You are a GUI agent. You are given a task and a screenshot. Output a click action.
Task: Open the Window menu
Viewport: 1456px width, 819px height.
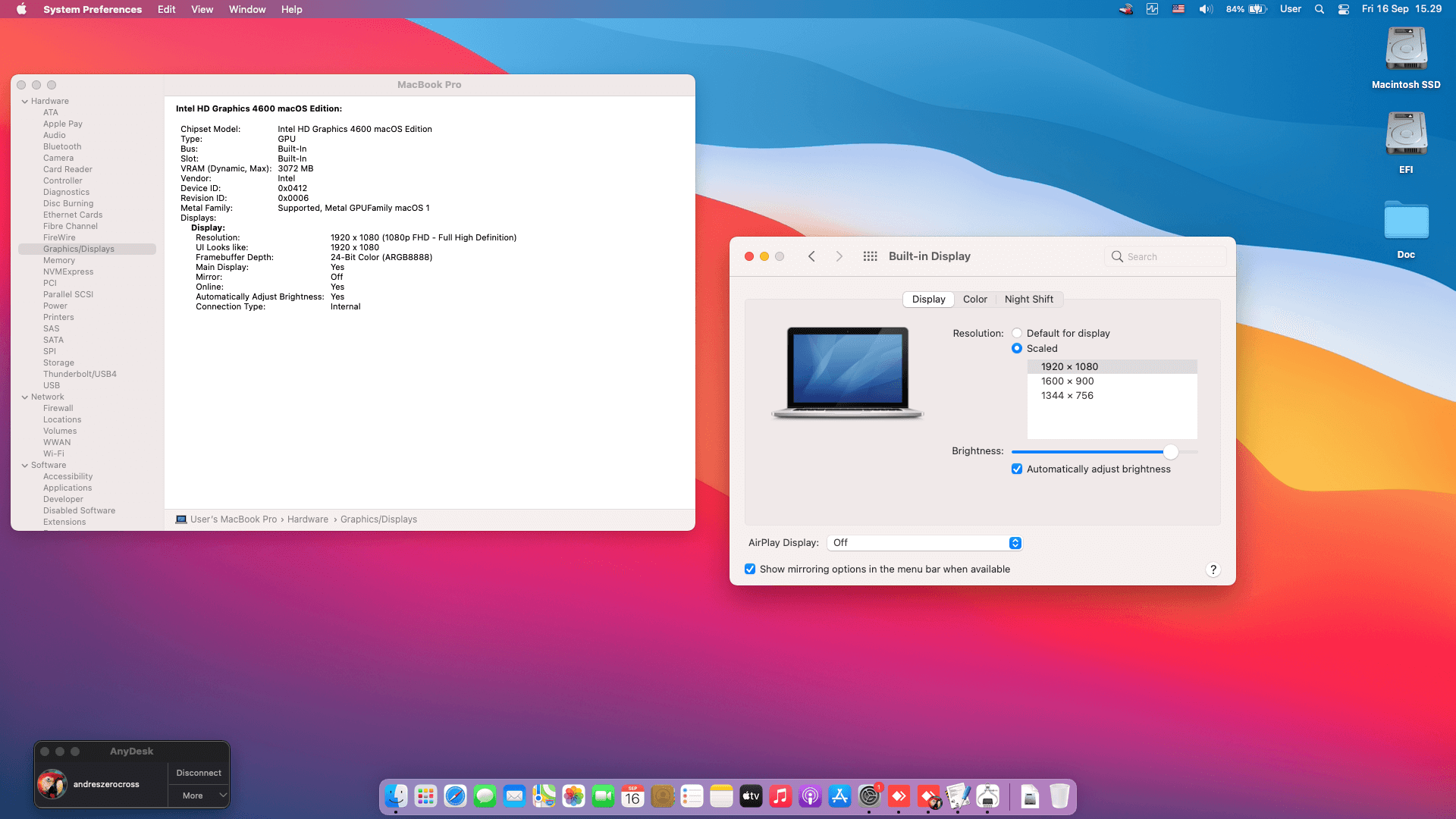tap(247, 9)
